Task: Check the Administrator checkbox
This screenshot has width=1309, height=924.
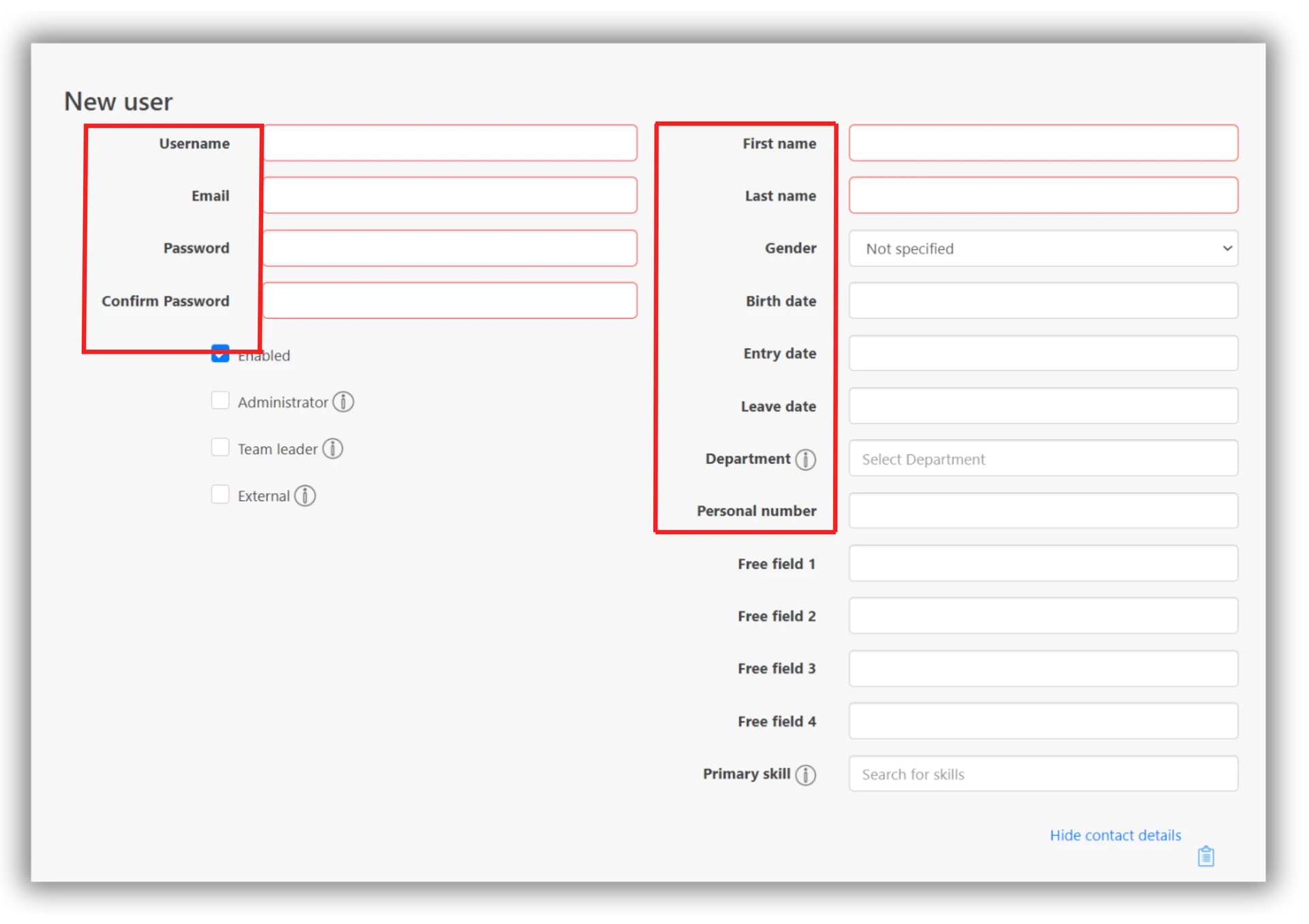Action: pyautogui.click(x=220, y=401)
